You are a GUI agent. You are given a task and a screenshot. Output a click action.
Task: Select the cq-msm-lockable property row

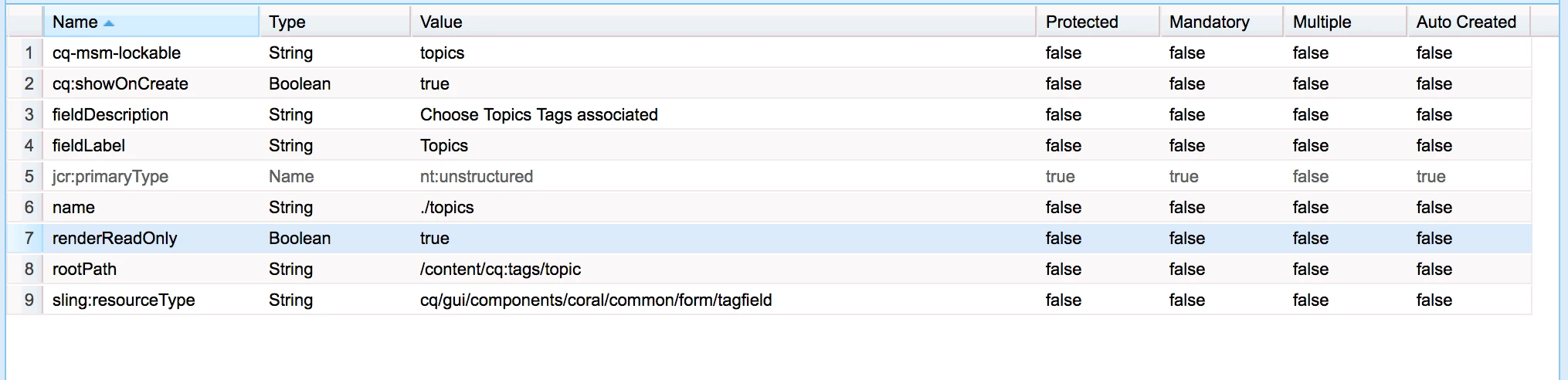(769, 53)
